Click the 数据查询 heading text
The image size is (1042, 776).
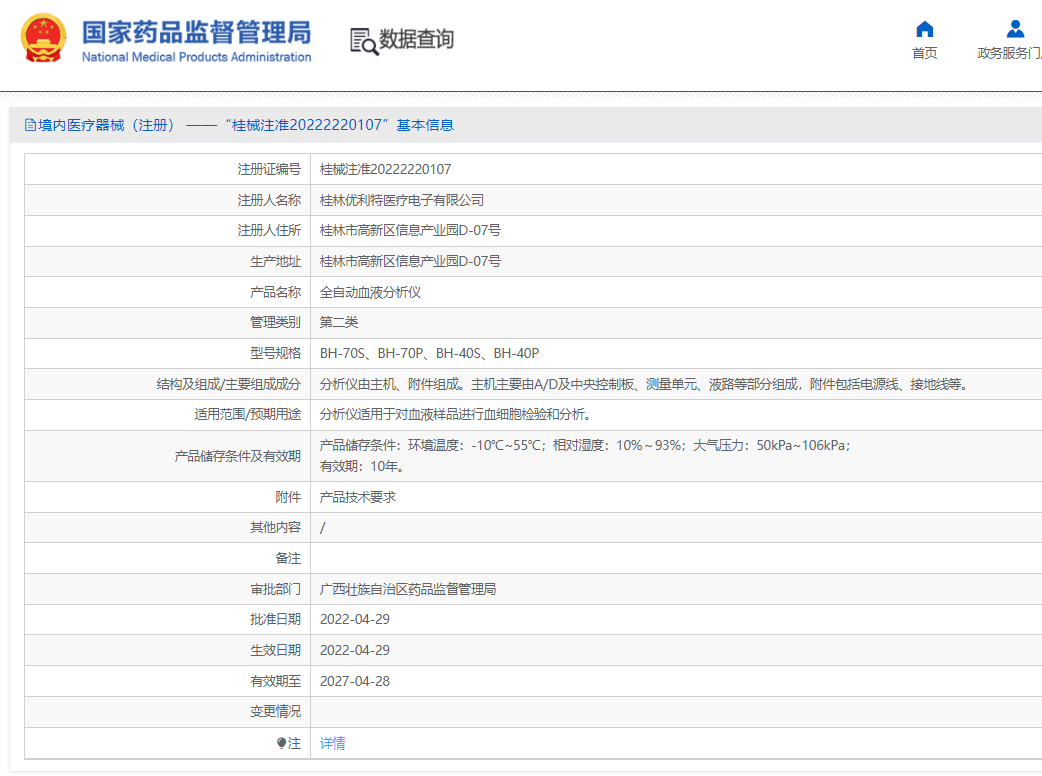click(x=416, y=39)
